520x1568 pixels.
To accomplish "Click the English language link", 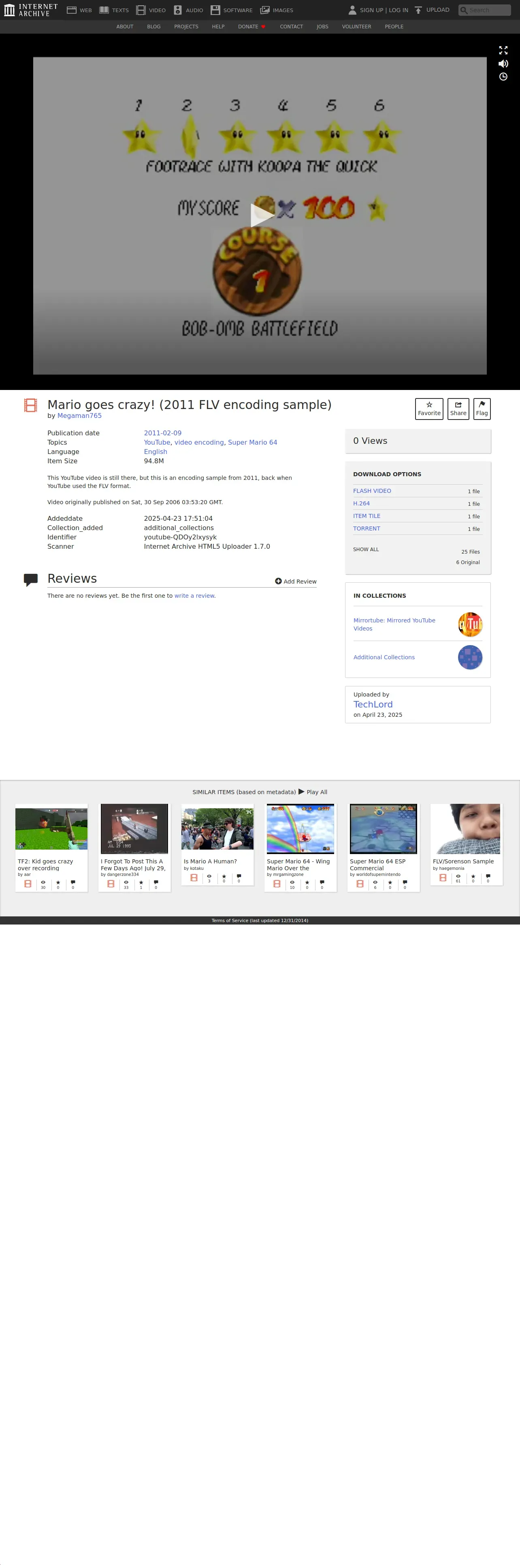I will point(155,452).
